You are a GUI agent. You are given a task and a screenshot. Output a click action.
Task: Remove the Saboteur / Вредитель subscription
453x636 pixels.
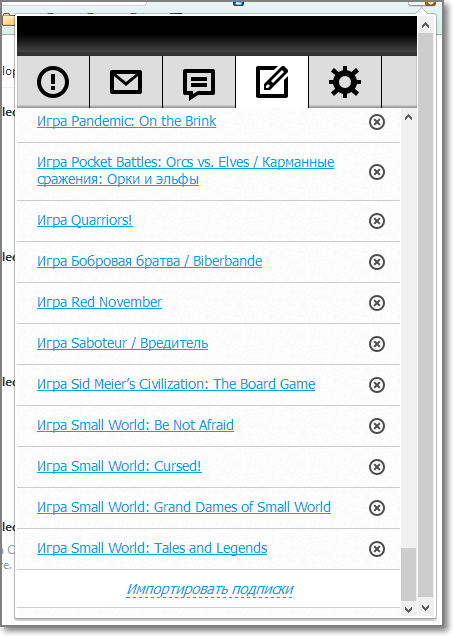[x=377, y=344]
